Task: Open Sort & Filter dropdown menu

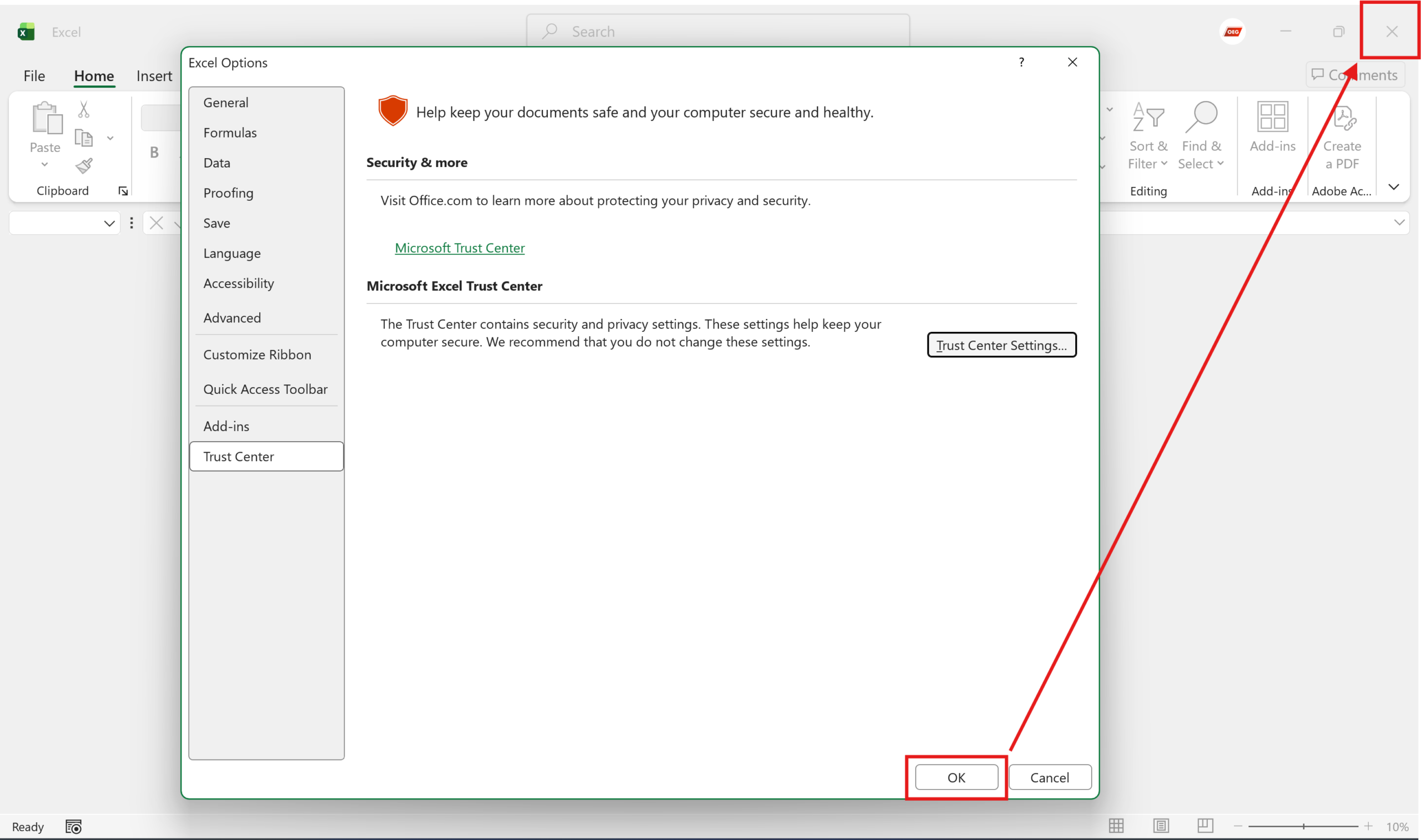Action: coord(1163,164)
